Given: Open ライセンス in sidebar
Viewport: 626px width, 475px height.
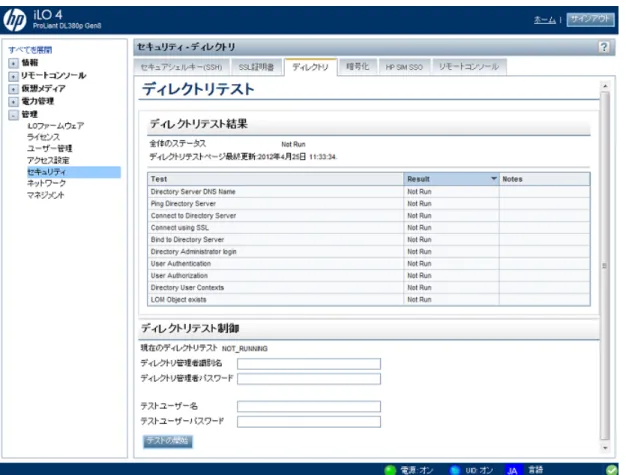Looking at the screenshot, I should [44, 137].
